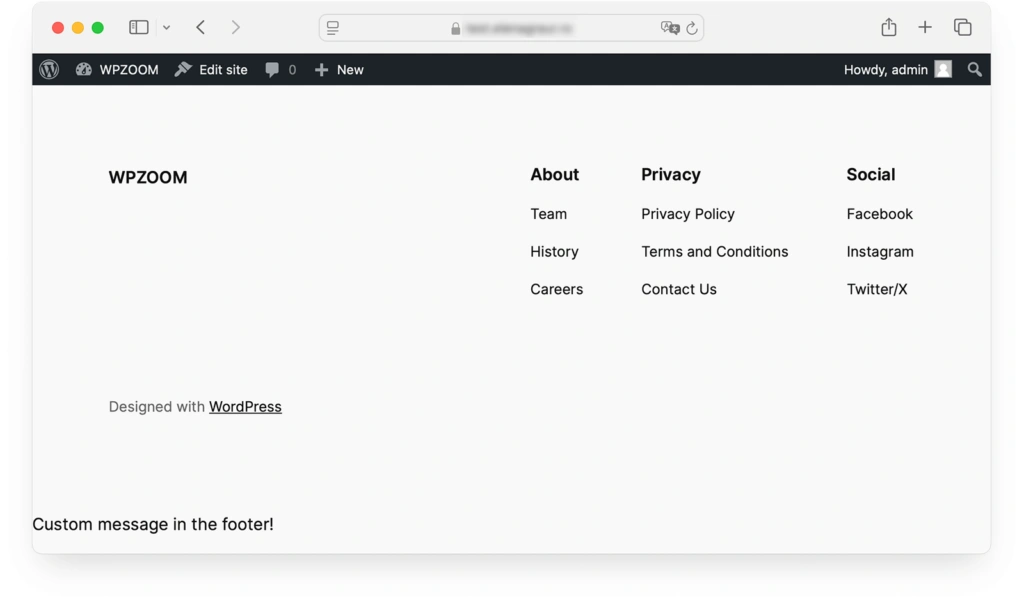Click the WordPress logo in the admin bar
1024x597 pixels.
pyautogui.click(x=48, y=69)
